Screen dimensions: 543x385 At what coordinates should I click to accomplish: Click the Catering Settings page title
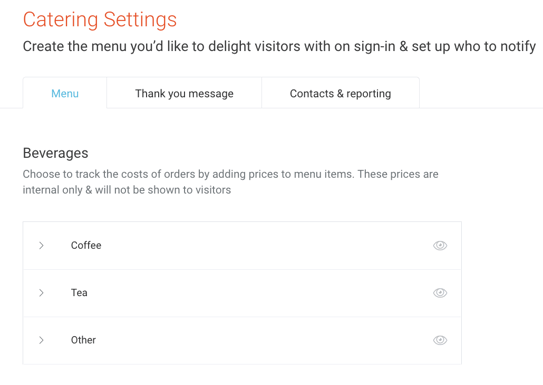coord(100,19)
